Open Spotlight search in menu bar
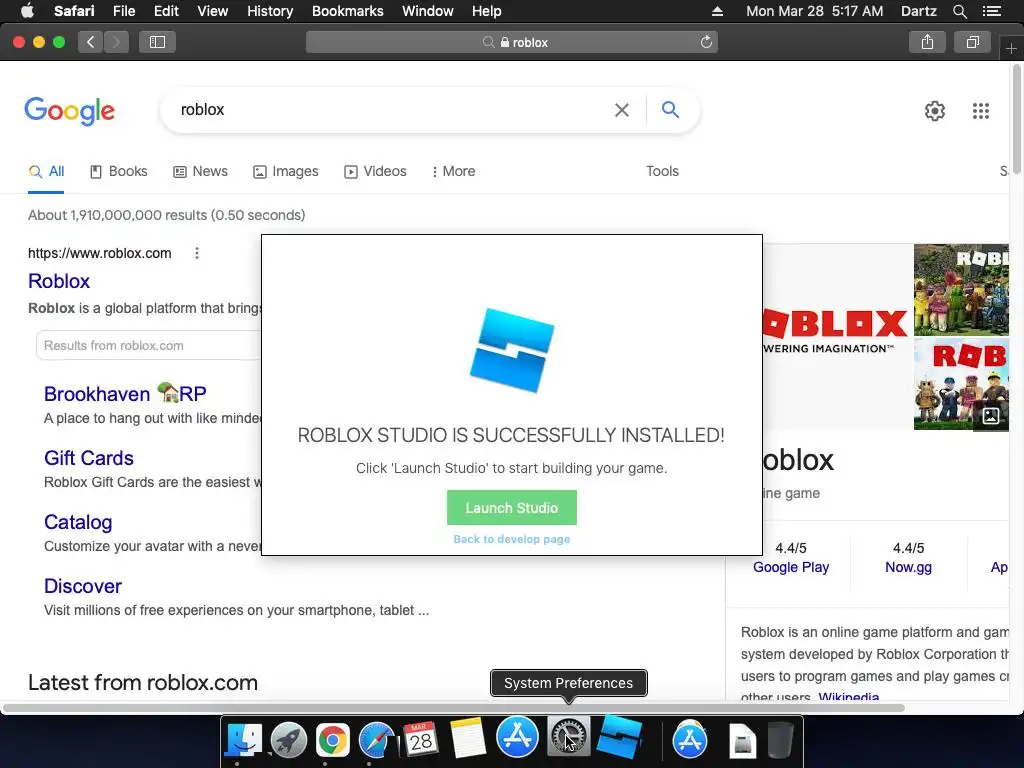 960,11
